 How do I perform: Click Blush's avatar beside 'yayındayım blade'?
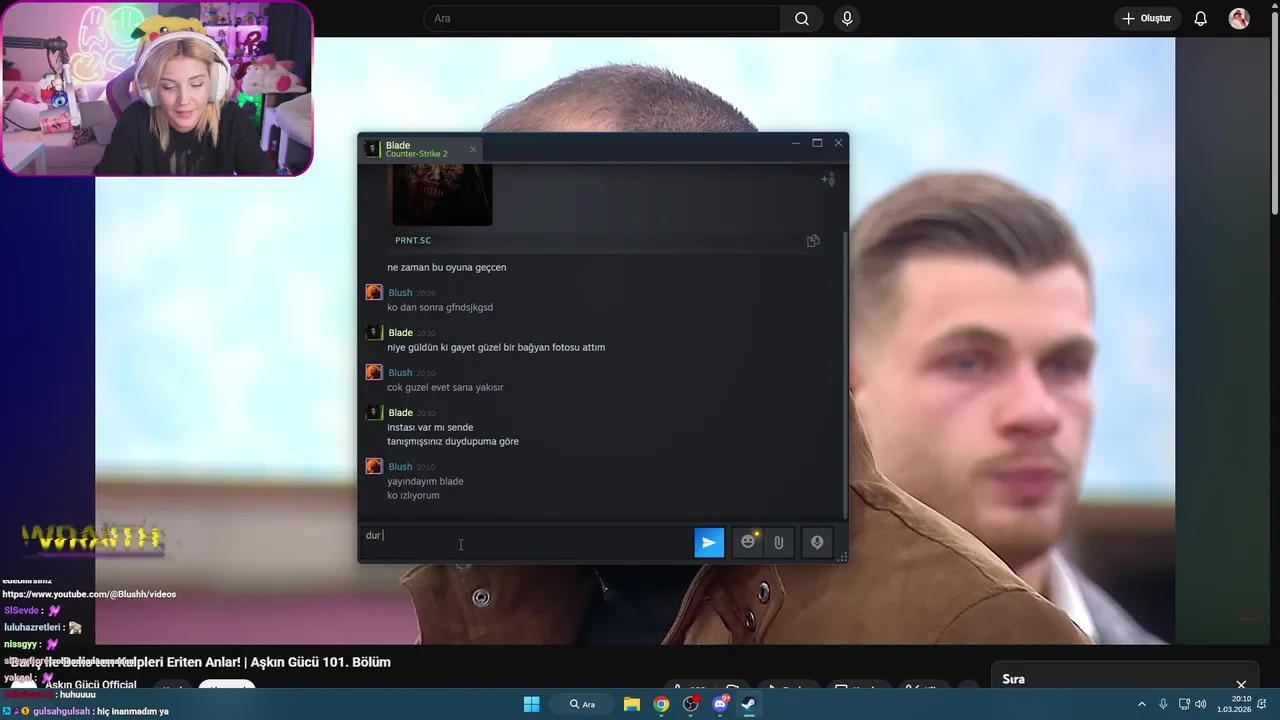(x=374, y=466)
